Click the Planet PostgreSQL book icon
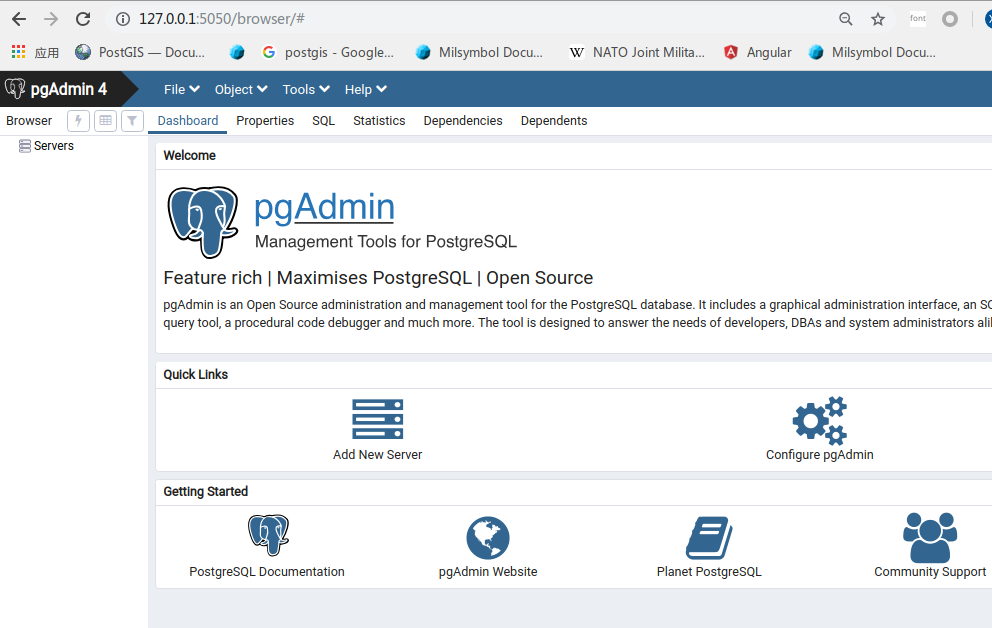992x628 pixels. click(x=709, y=538)
